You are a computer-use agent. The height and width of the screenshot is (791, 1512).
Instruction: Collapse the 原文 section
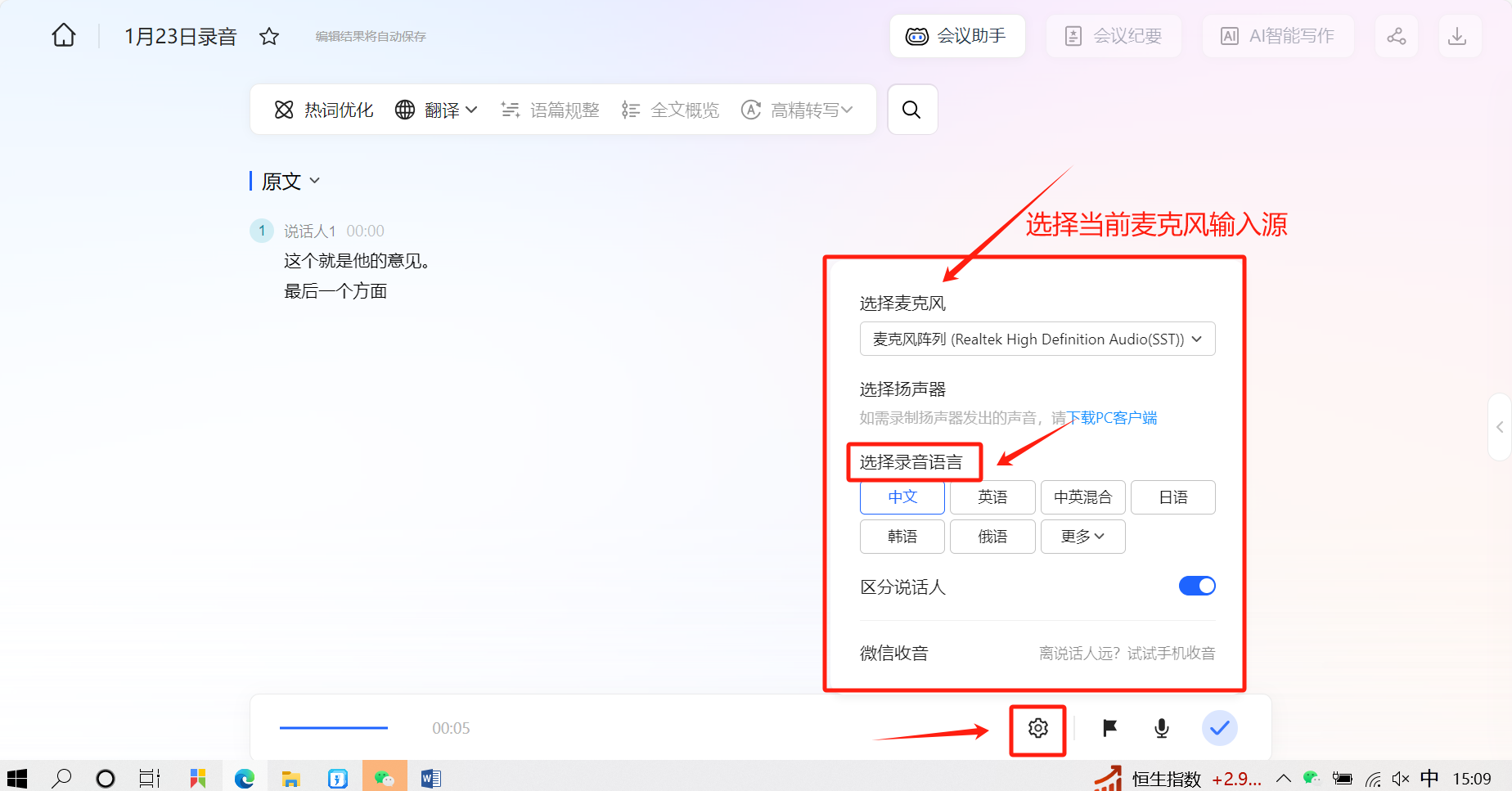(316, 181)
